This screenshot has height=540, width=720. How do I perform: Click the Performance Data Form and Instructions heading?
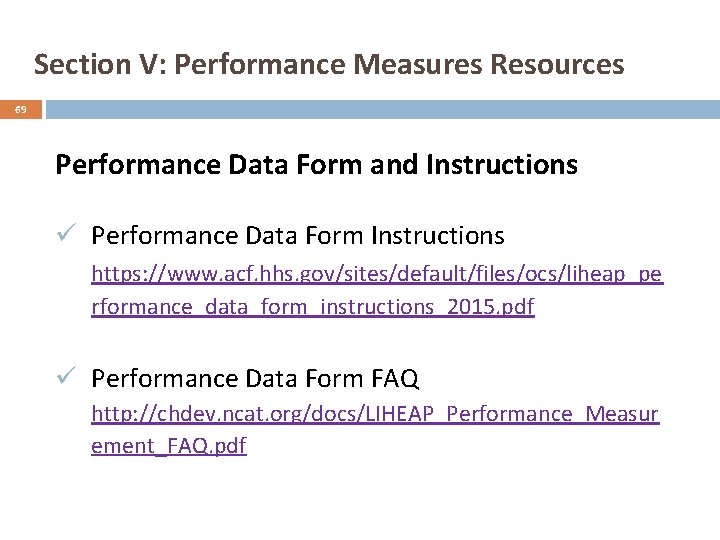tap(316, 164)
